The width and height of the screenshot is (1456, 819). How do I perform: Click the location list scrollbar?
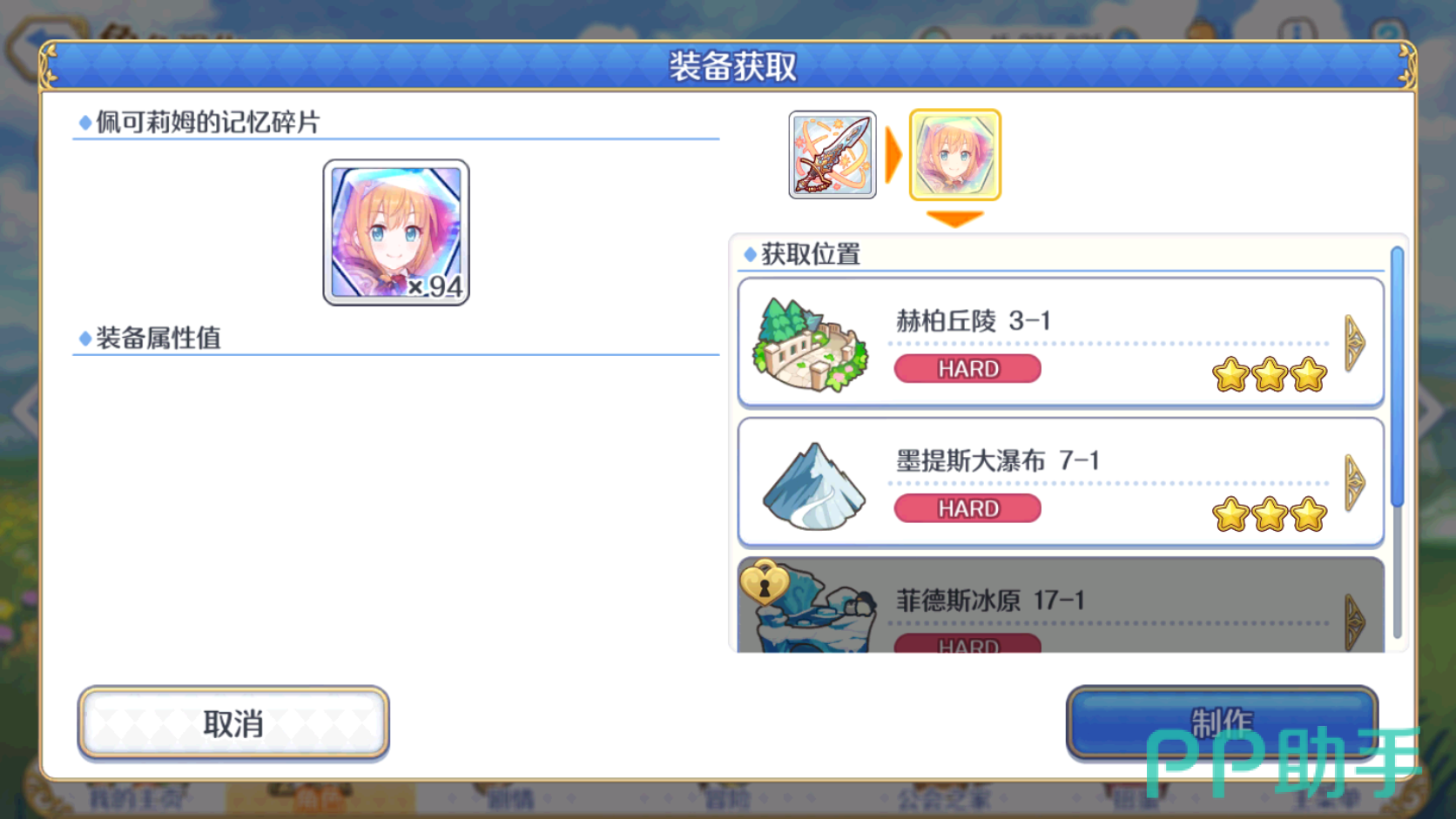click(x=1397, y=442)
